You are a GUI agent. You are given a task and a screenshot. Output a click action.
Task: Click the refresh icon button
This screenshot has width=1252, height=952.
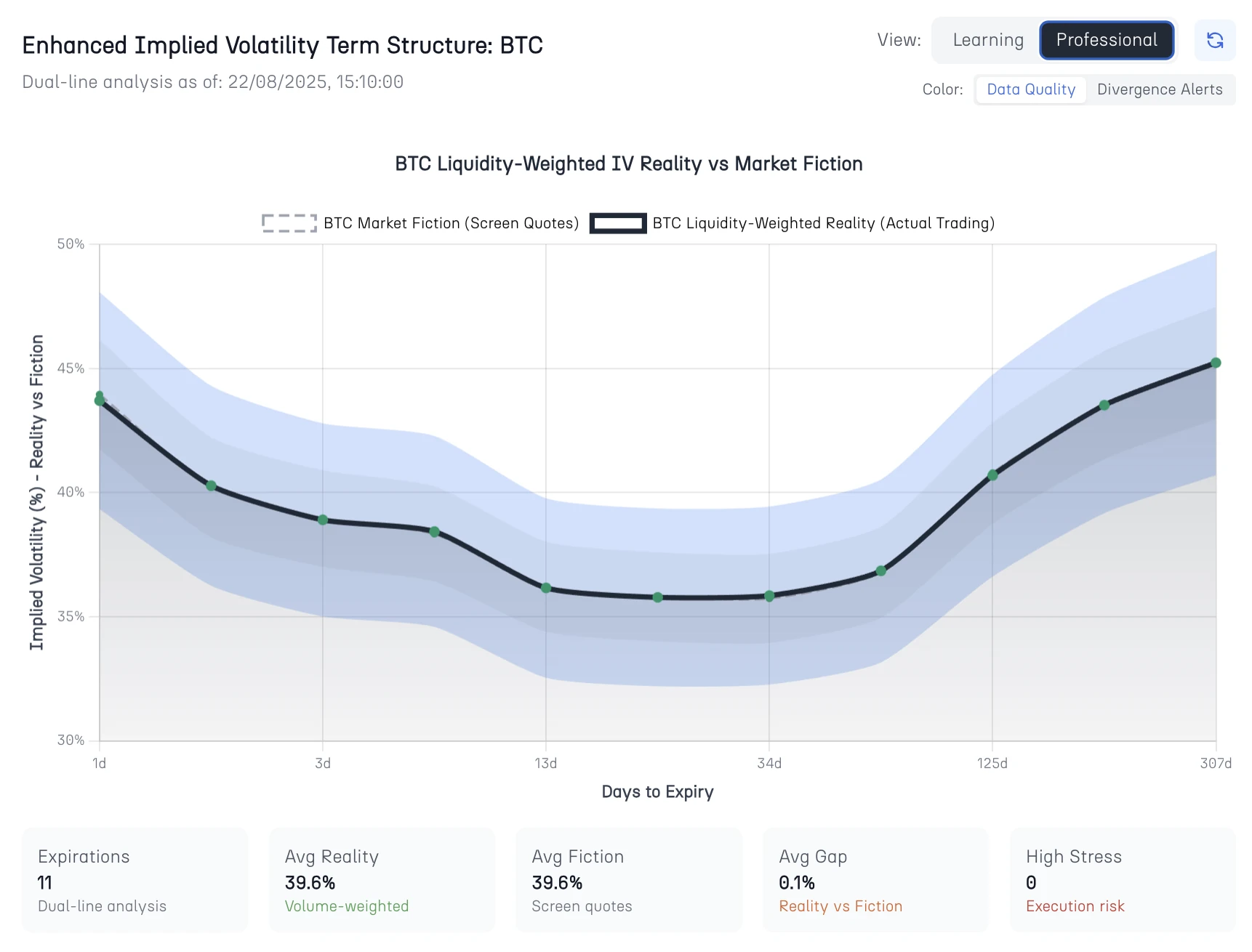tap(1214, 41)
